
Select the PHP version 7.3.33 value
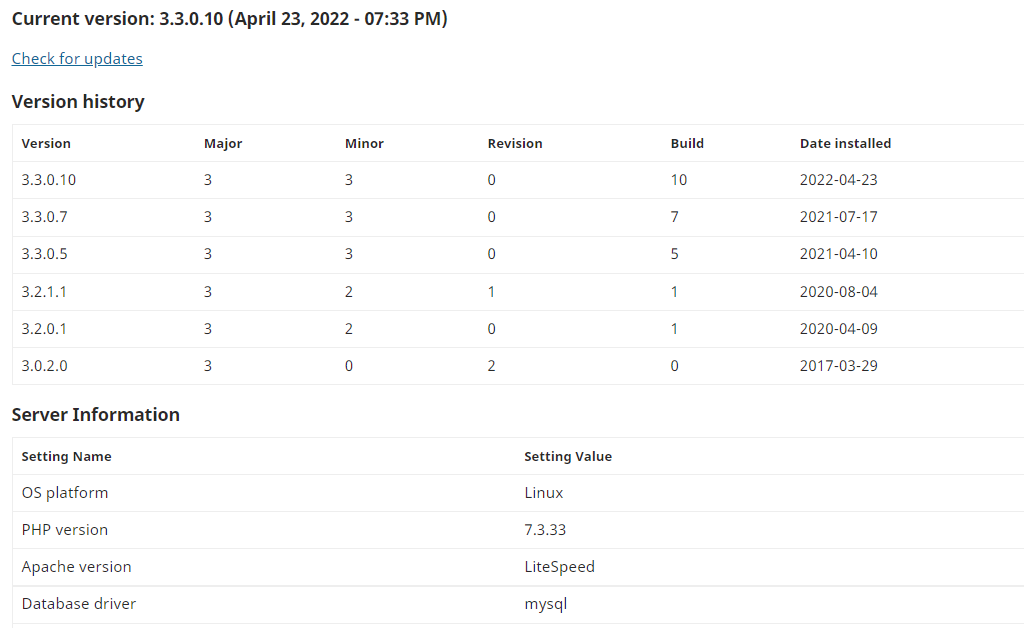(x=545, y=529)
